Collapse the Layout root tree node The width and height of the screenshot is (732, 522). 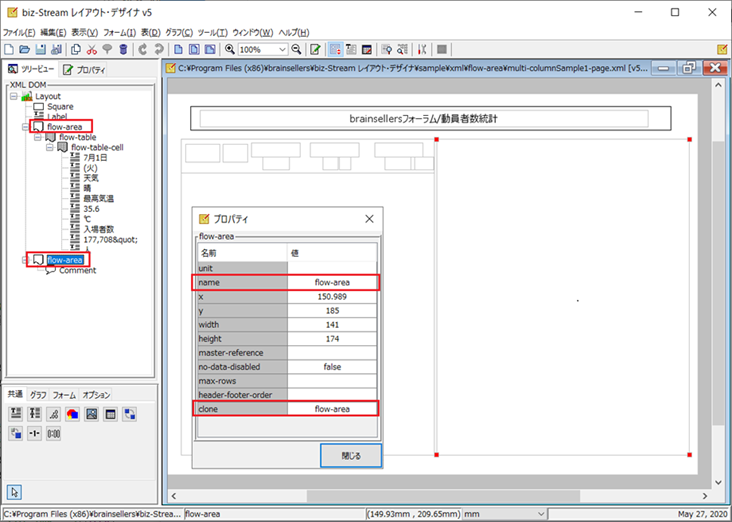pos(14,96)
